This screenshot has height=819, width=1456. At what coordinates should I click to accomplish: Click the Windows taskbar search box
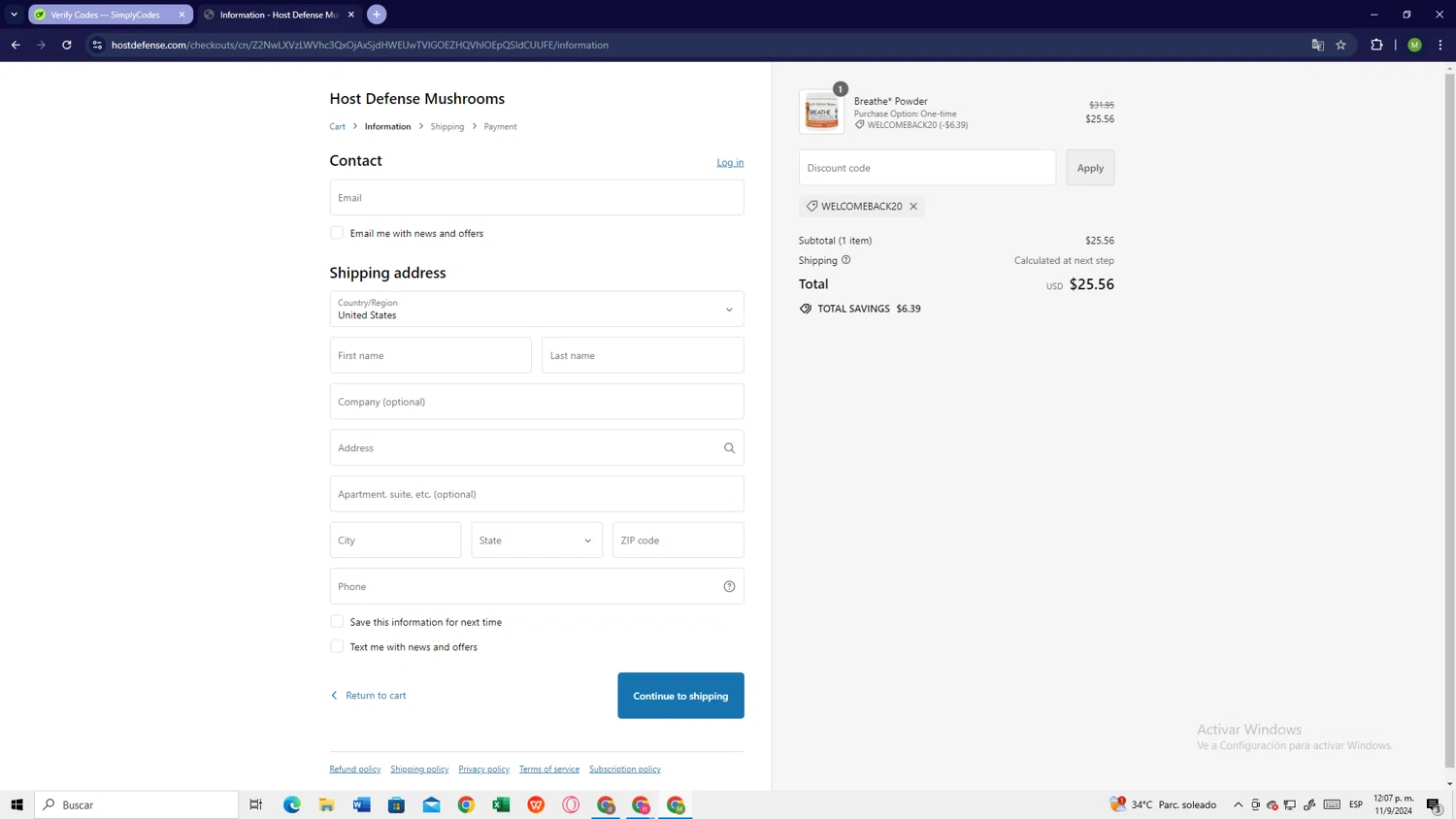click(137, 804)
